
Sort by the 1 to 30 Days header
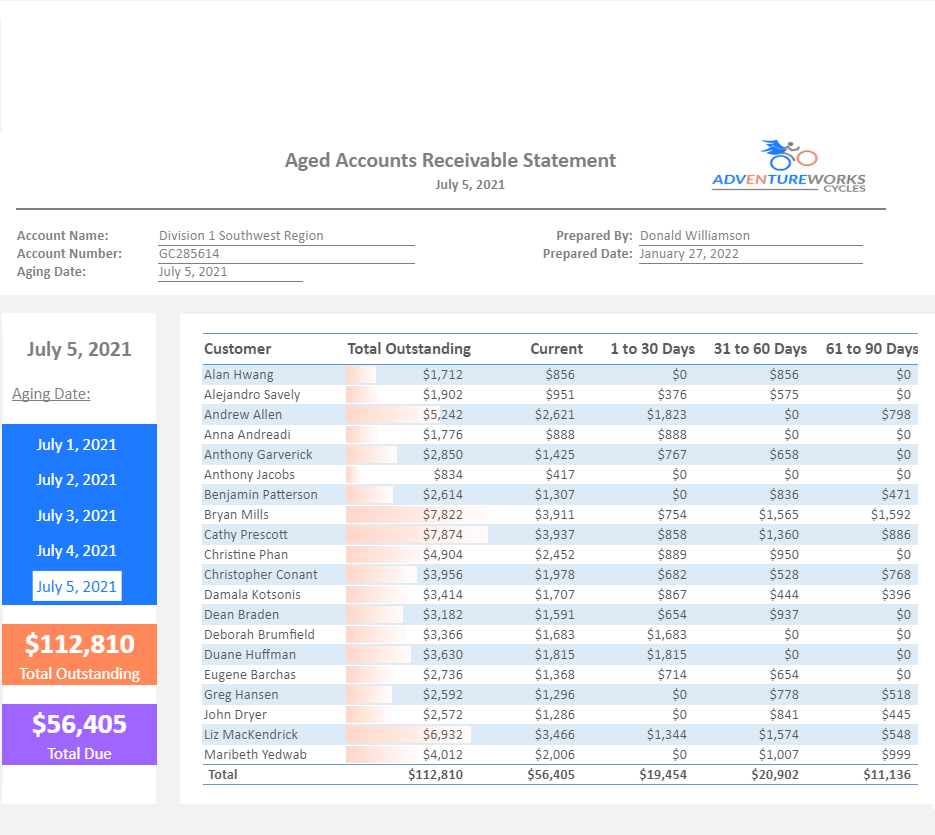coord(652,349)
